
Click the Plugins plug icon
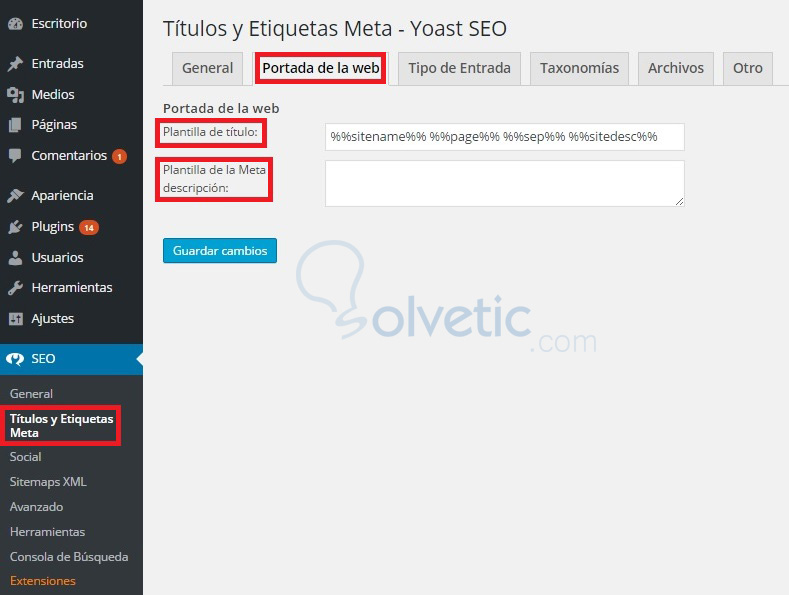(x=16, y=227)
